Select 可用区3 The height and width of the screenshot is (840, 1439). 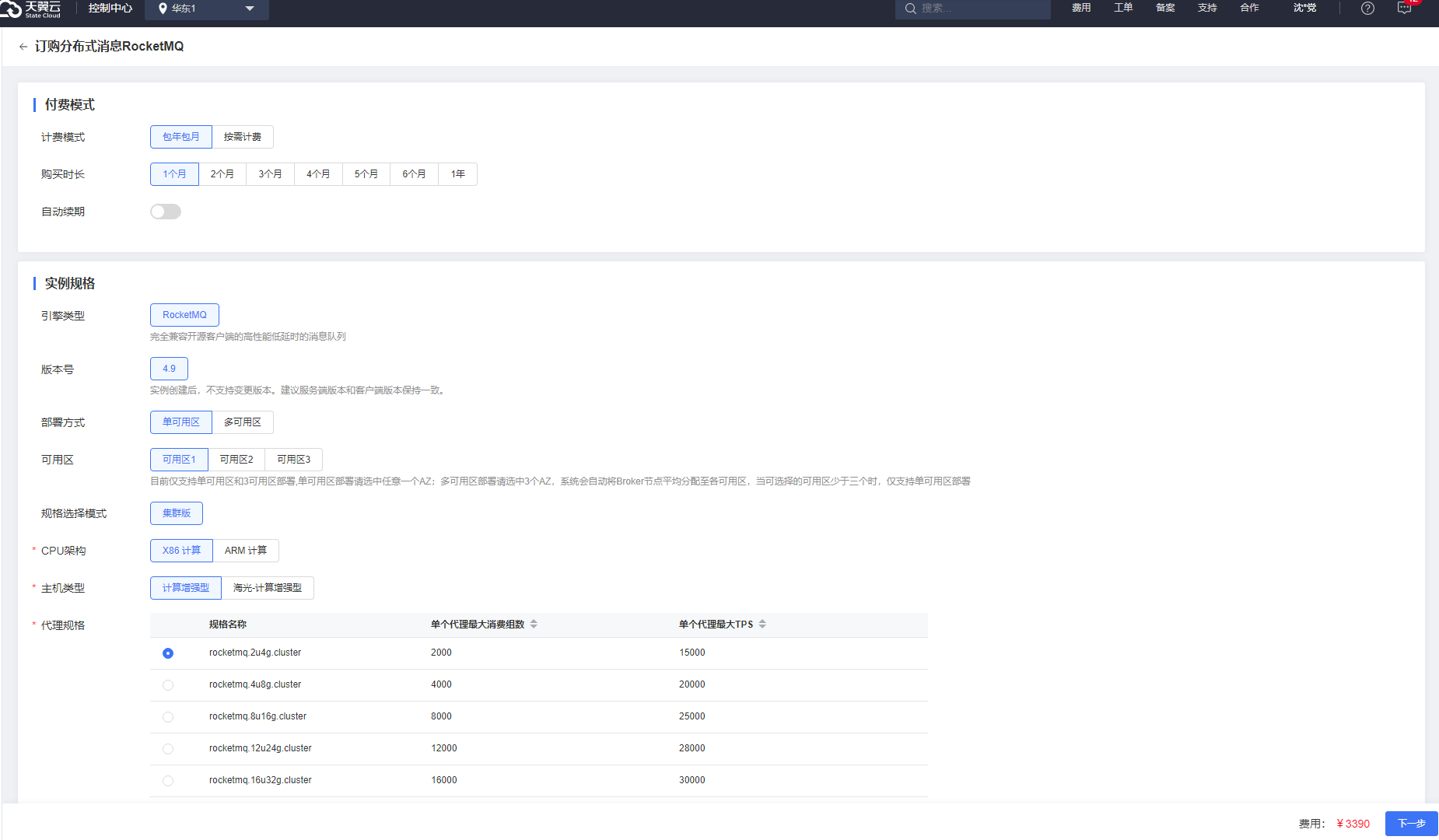[x=294, y=460]
